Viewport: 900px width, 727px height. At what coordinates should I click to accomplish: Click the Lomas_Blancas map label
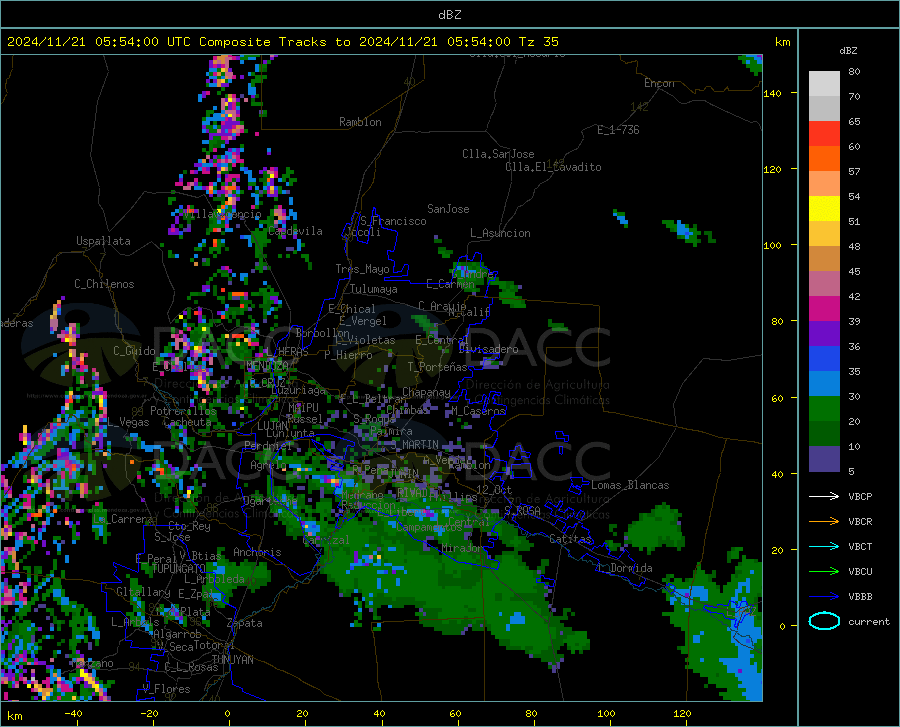tap(630, 485)
